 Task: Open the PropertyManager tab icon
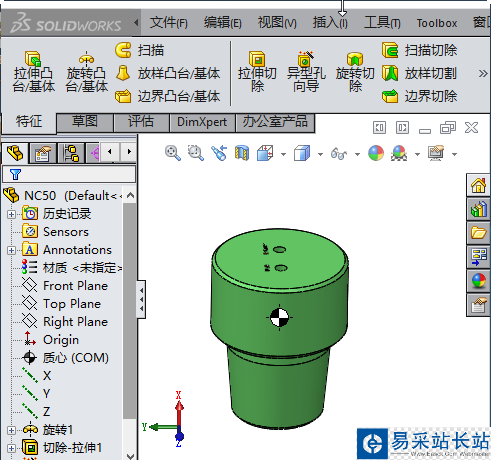pos(43,153)
